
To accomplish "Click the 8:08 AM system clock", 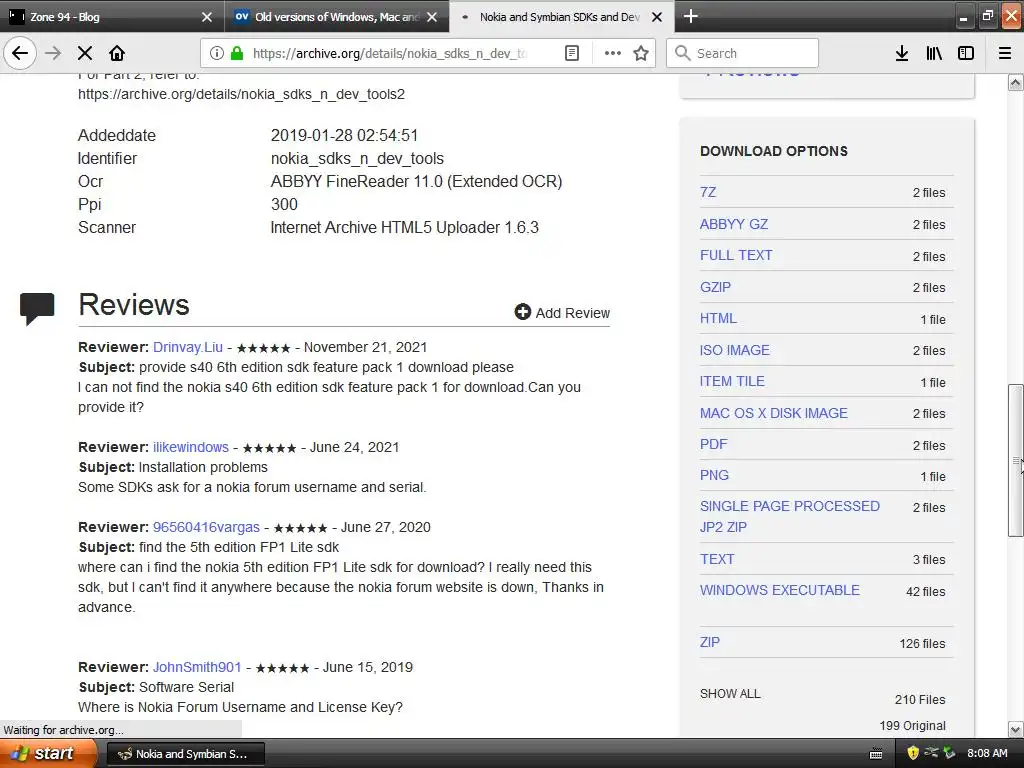I will coord(987,753).
